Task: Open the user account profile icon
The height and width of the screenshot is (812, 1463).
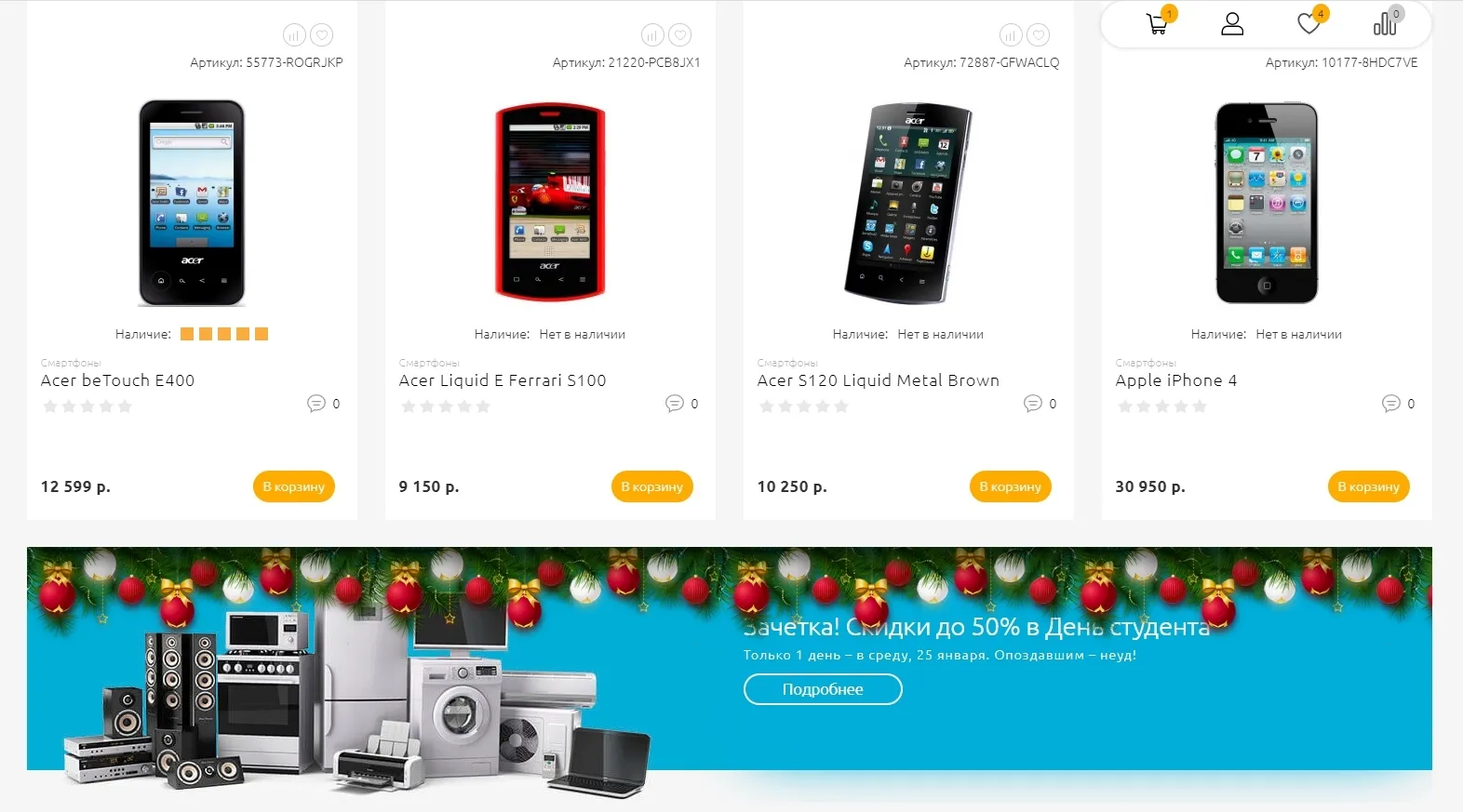Action: pos(1232,24)
